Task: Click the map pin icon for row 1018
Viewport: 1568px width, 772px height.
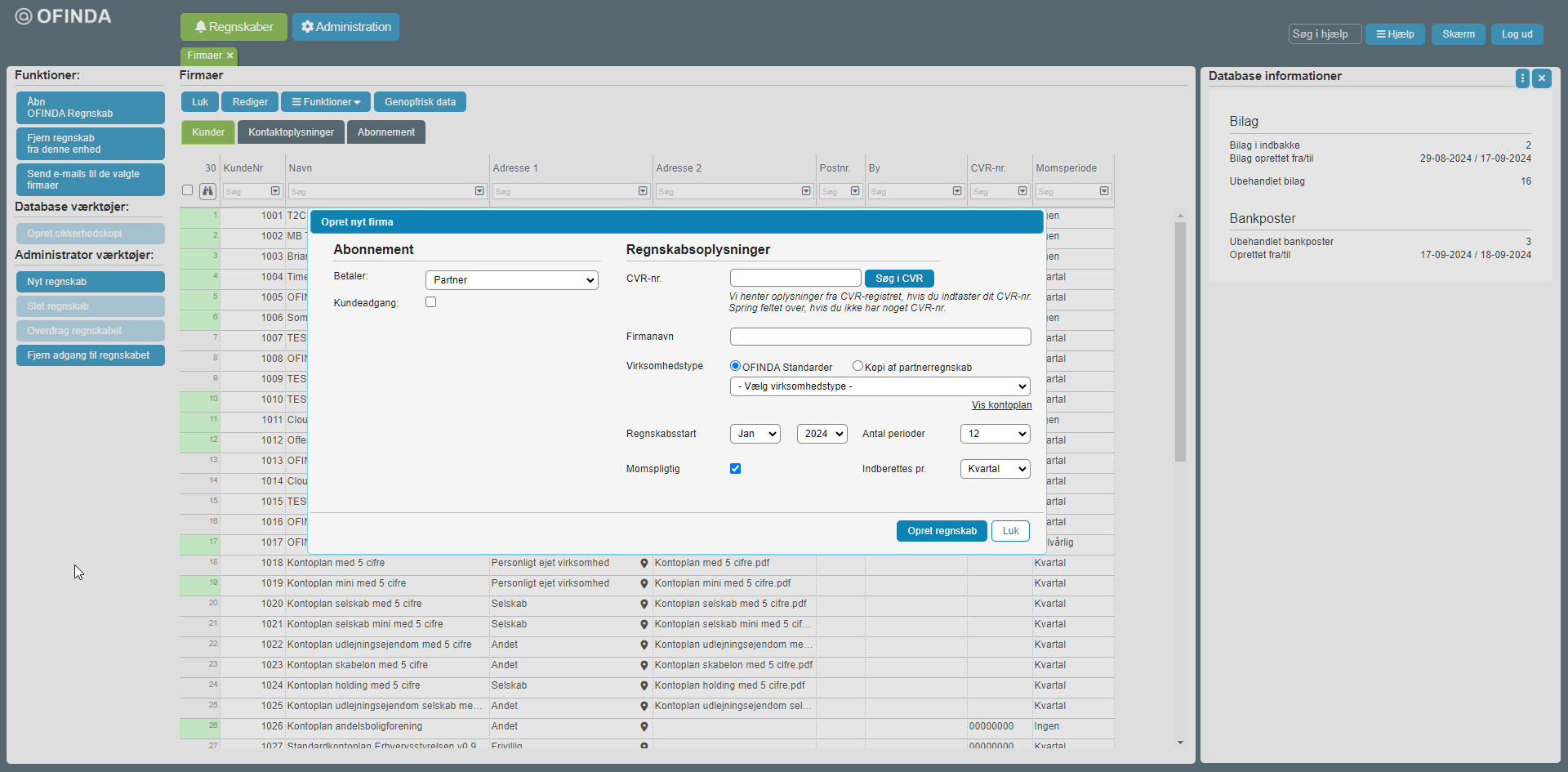Action: (x=644, y=564)
